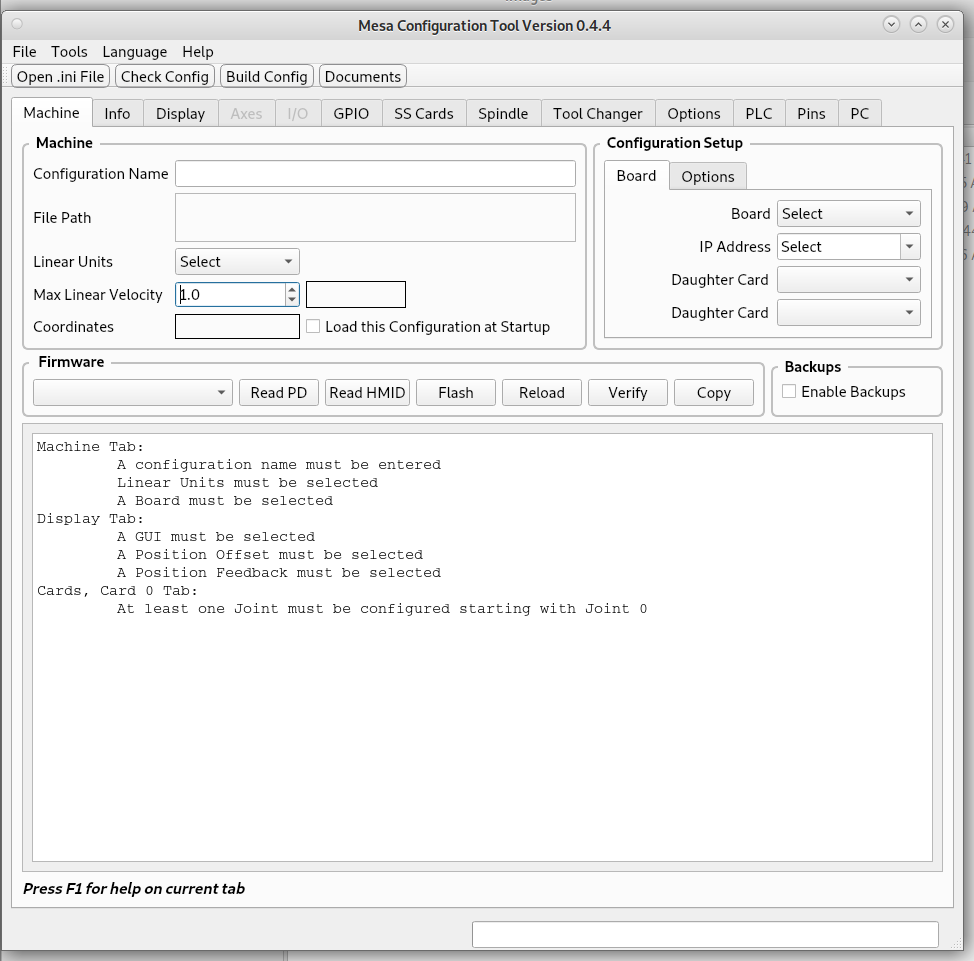
Task: Toggle the Enable Backups checkbox
Action: pos(789,391)
